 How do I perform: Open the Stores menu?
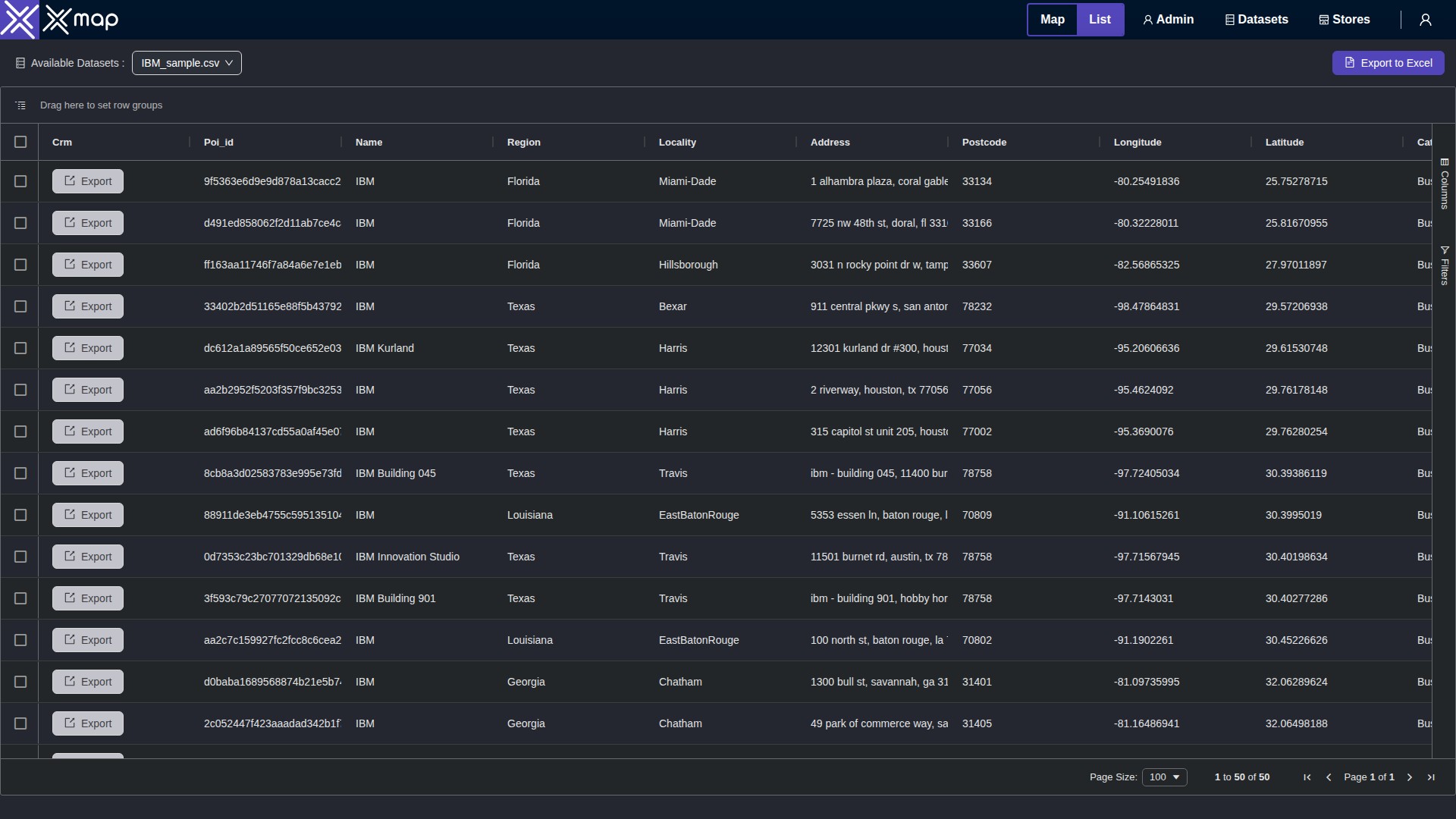pyautogui.click(x=1345, y=20)
